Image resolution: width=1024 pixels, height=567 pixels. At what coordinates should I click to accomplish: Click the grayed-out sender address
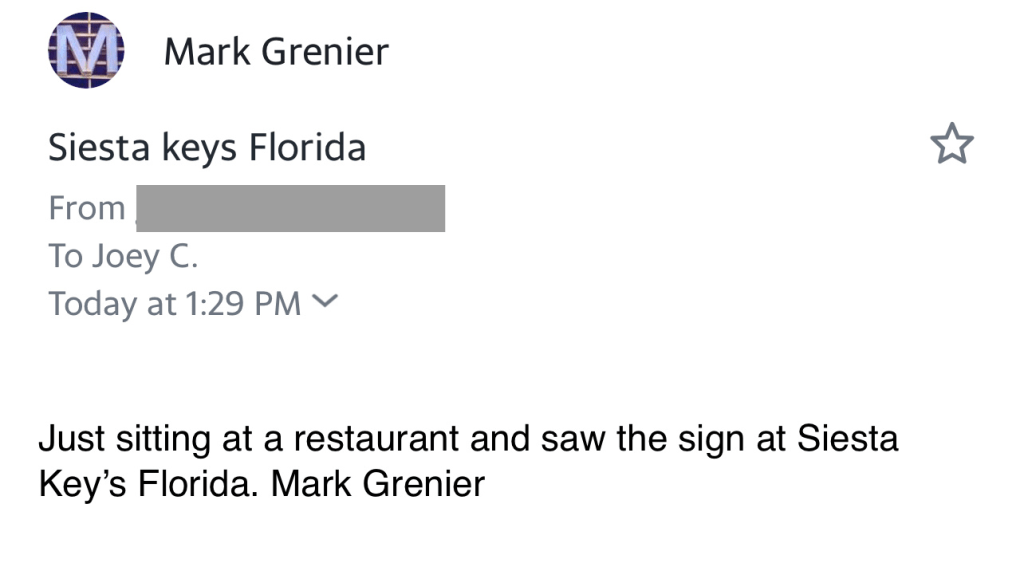[x=290, y=209]
